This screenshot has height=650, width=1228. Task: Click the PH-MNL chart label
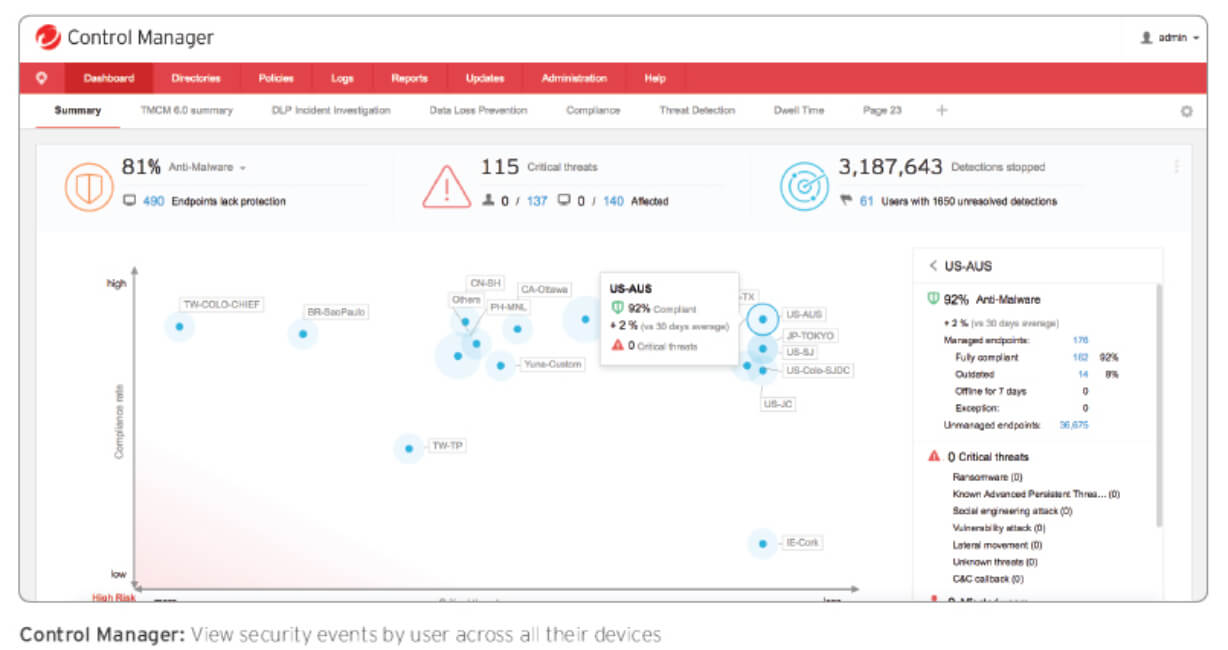point(509,307)
